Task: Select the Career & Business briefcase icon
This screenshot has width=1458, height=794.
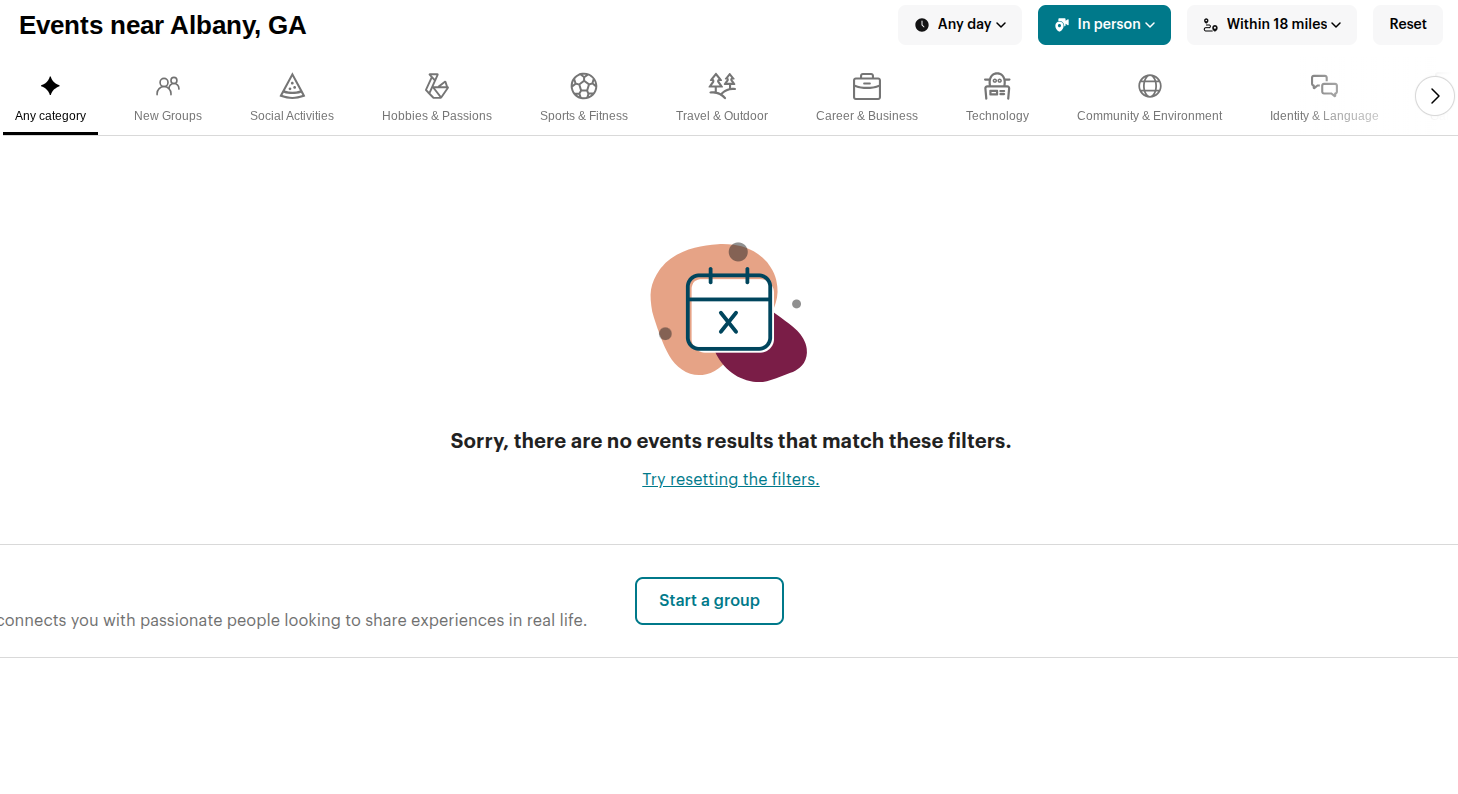Action: (x=867, y=87)
